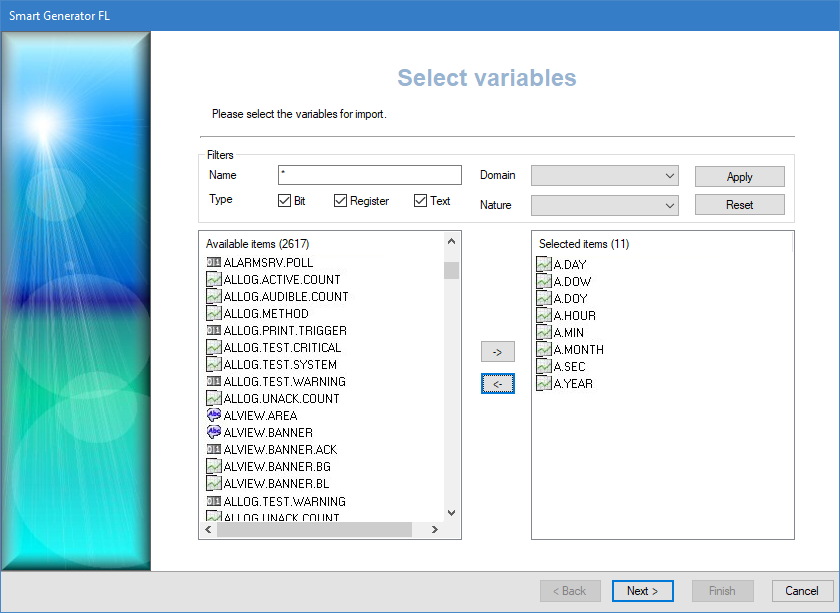The height and width of the screenshot is (613, 840).
Task: Click the icon beside A.YEAR in selected items
Action: pyautogui.click(x=544, y=383)
